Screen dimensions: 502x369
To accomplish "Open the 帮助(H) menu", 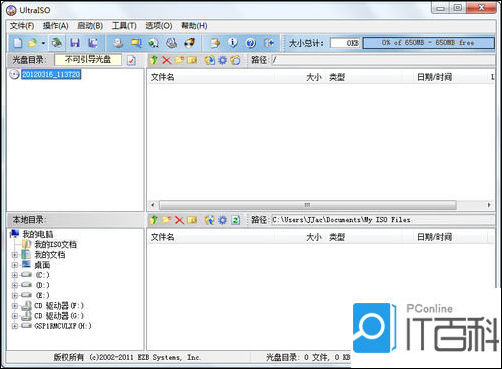I will pos(194,26).
